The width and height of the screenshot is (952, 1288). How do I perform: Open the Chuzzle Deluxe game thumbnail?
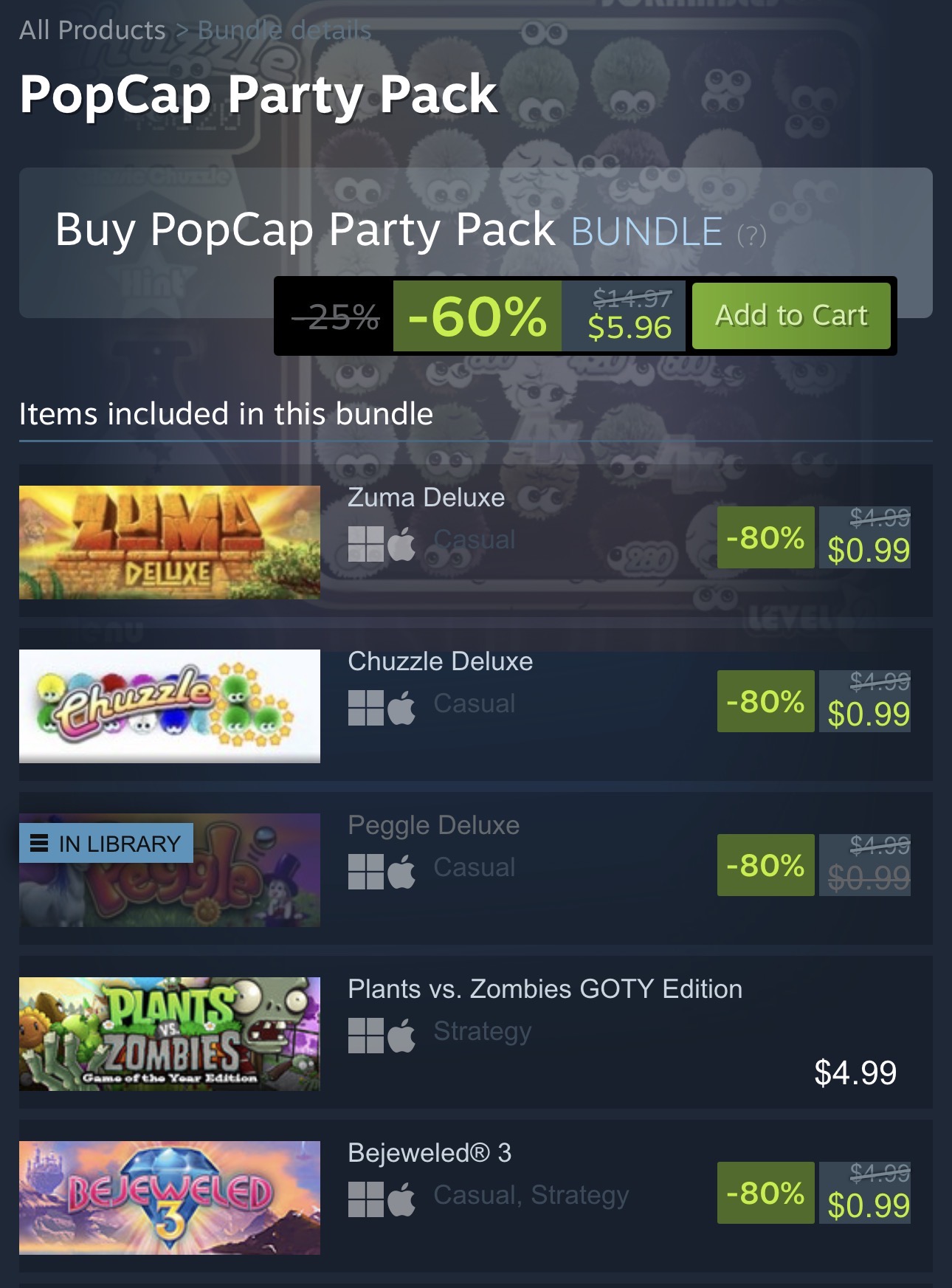pyautogui.click(x=170, y=706)
